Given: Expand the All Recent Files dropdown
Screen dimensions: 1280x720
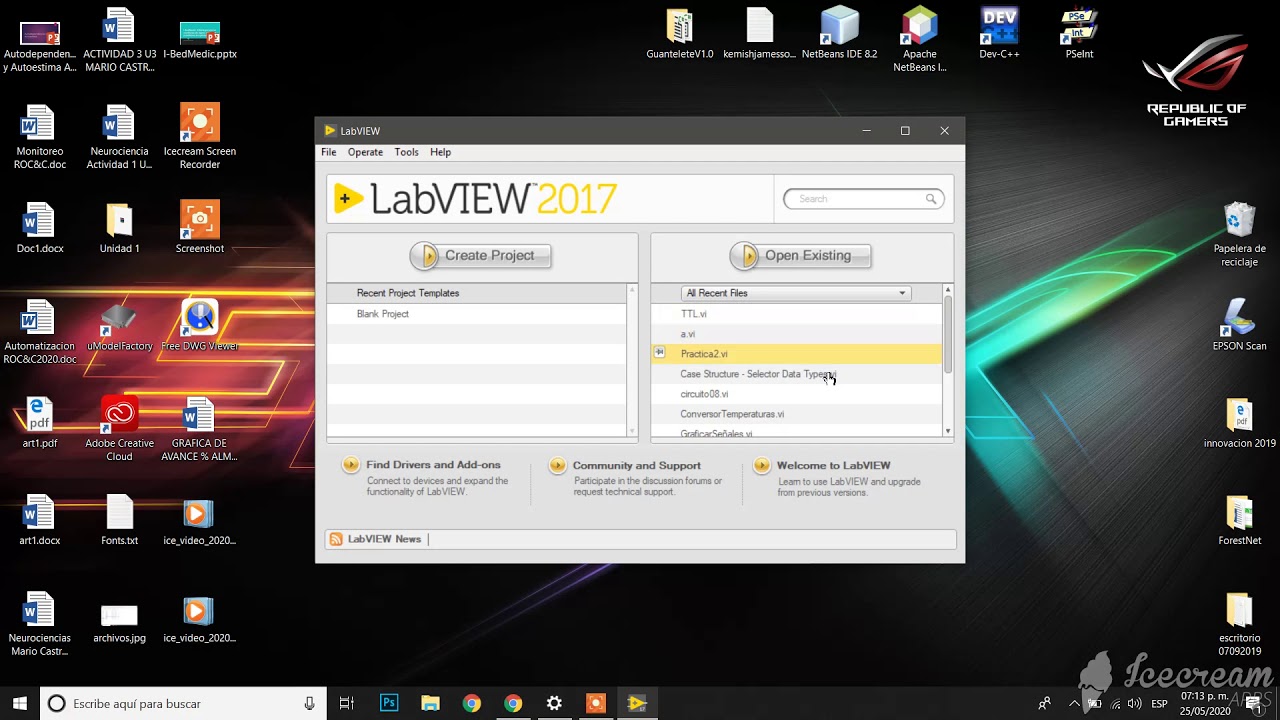Looking at the screenshot, I should (796, 293).
